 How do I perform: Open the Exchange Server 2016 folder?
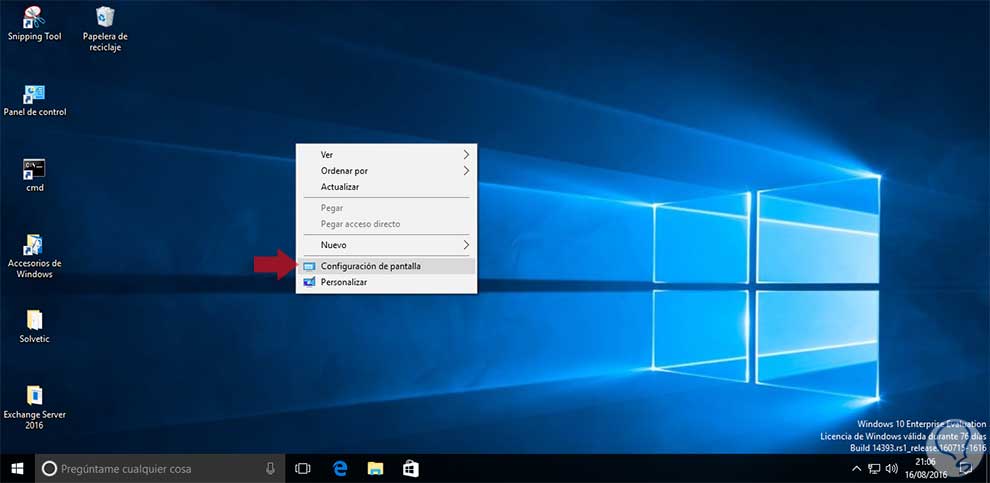tap(35, 407)
